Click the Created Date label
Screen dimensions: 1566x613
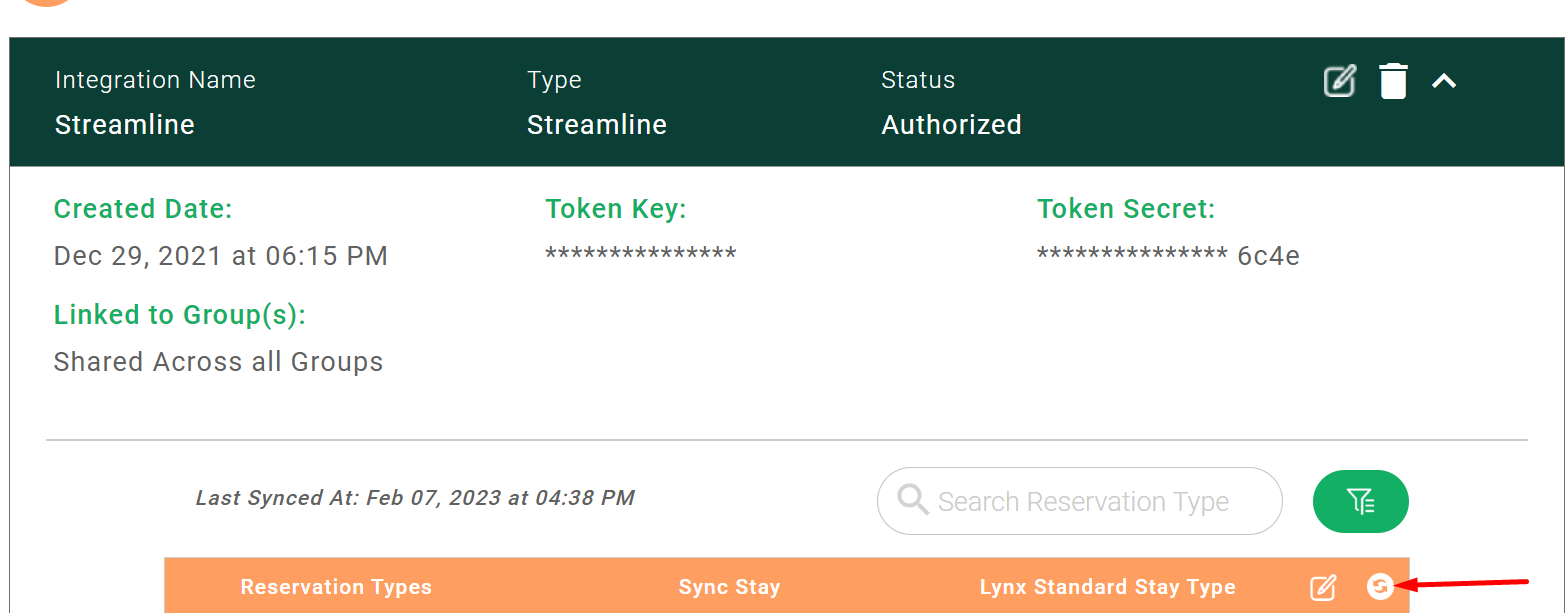pyautogui.click(x=143, y=209)
